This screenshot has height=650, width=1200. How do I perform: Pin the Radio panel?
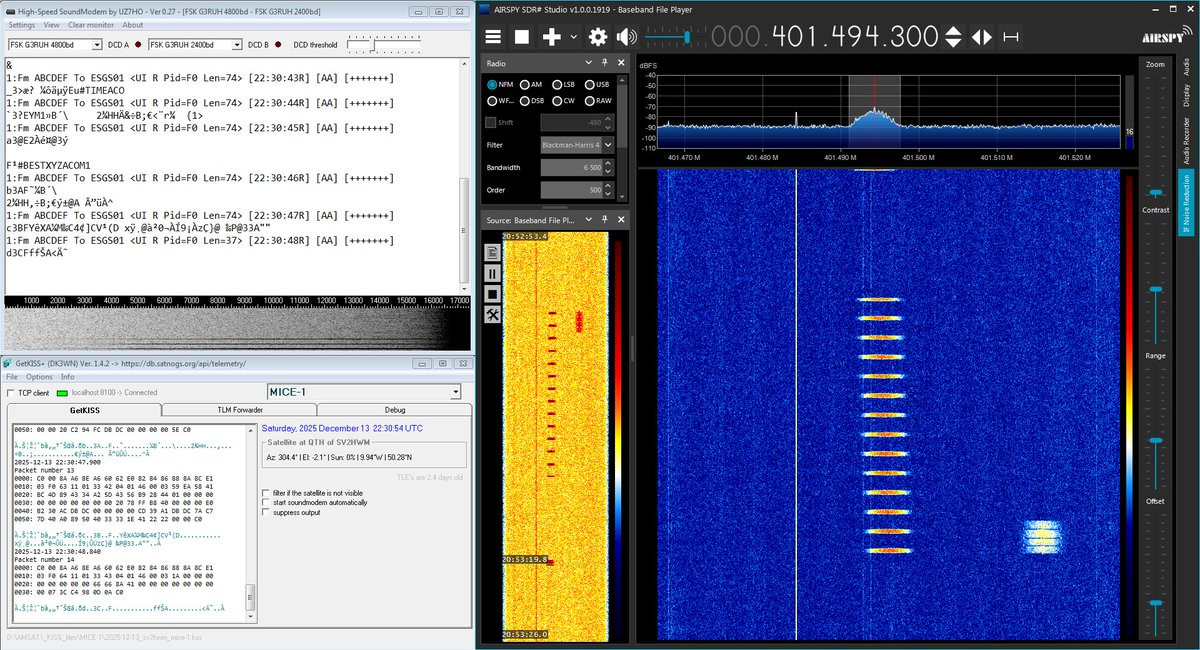coord(605,63)
